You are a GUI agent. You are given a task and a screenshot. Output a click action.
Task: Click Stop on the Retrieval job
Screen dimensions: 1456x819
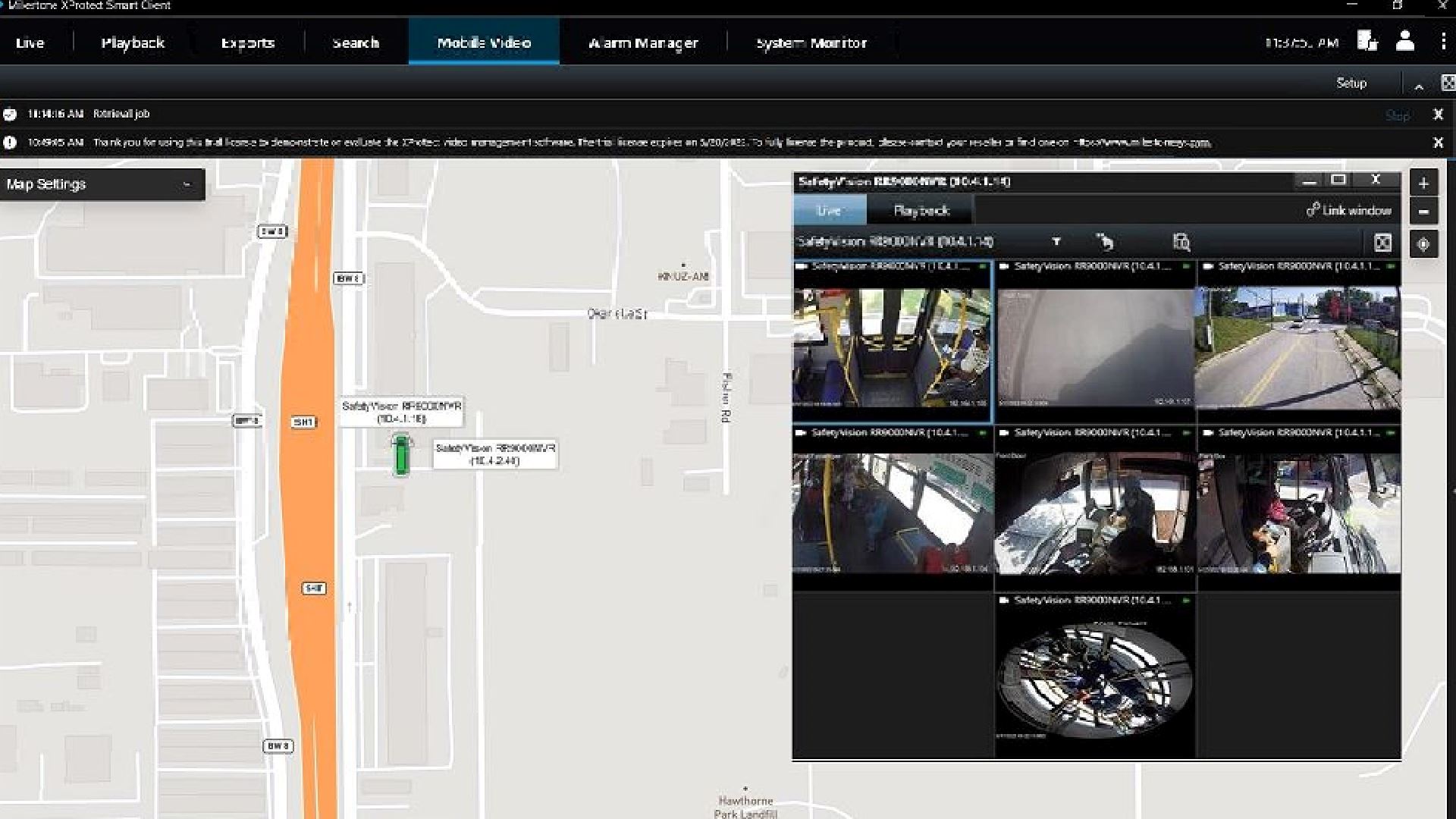(1398, 115)
